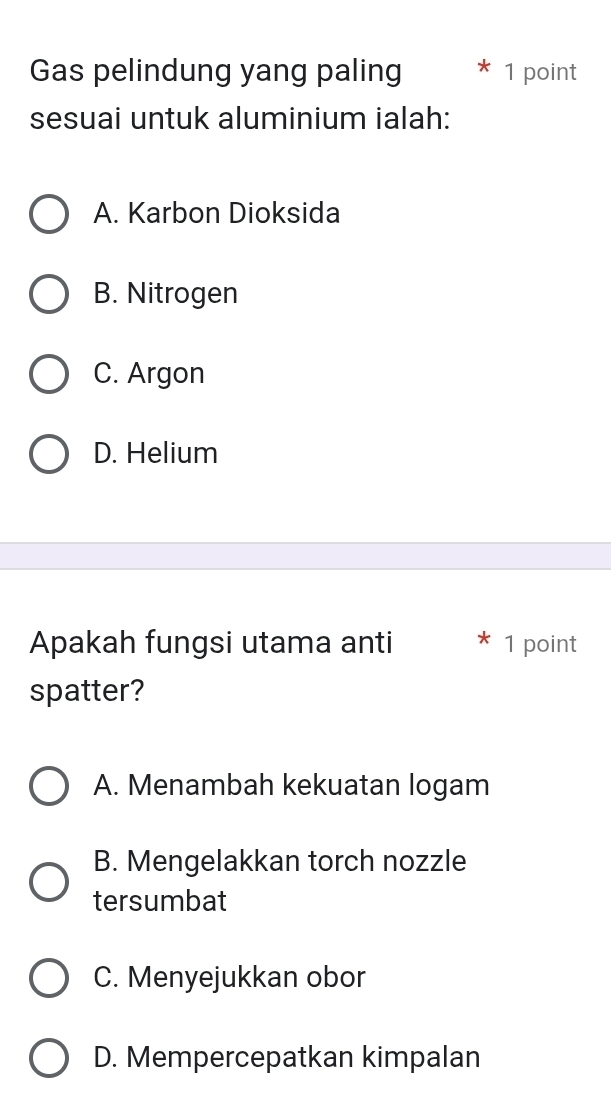
Task: Choose the Nitrogen radio option
Action: (x=49, y=295)
